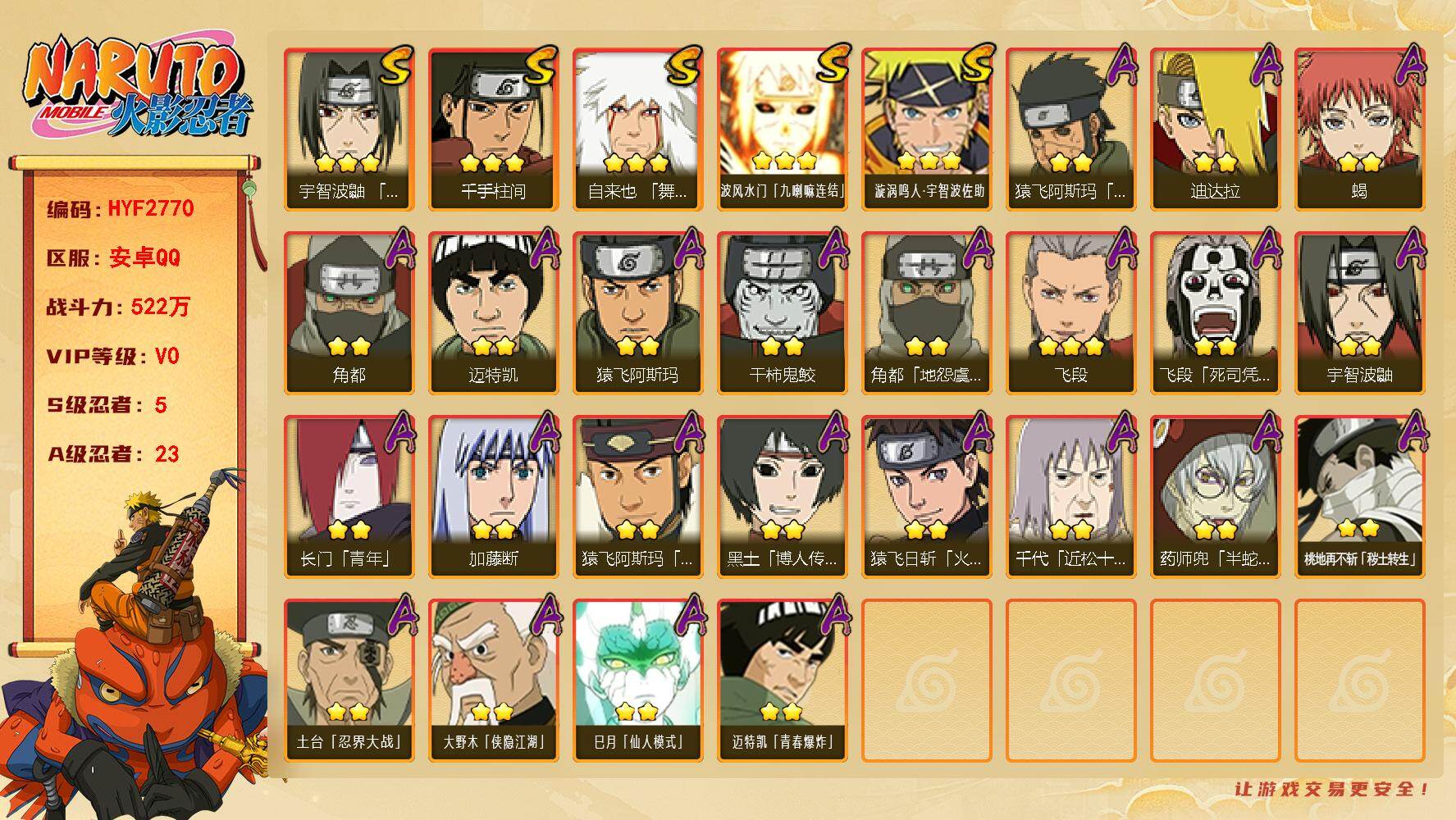This screenshot has height=820, width=1456.
Task: Click the Naruto Mobile 火影忍者 logo
Action: coord(138,89)
